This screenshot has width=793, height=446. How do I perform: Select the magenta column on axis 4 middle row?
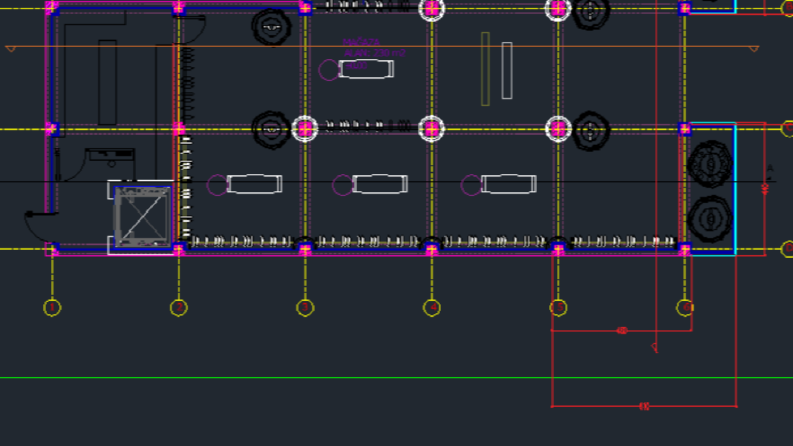click(431, 129)
